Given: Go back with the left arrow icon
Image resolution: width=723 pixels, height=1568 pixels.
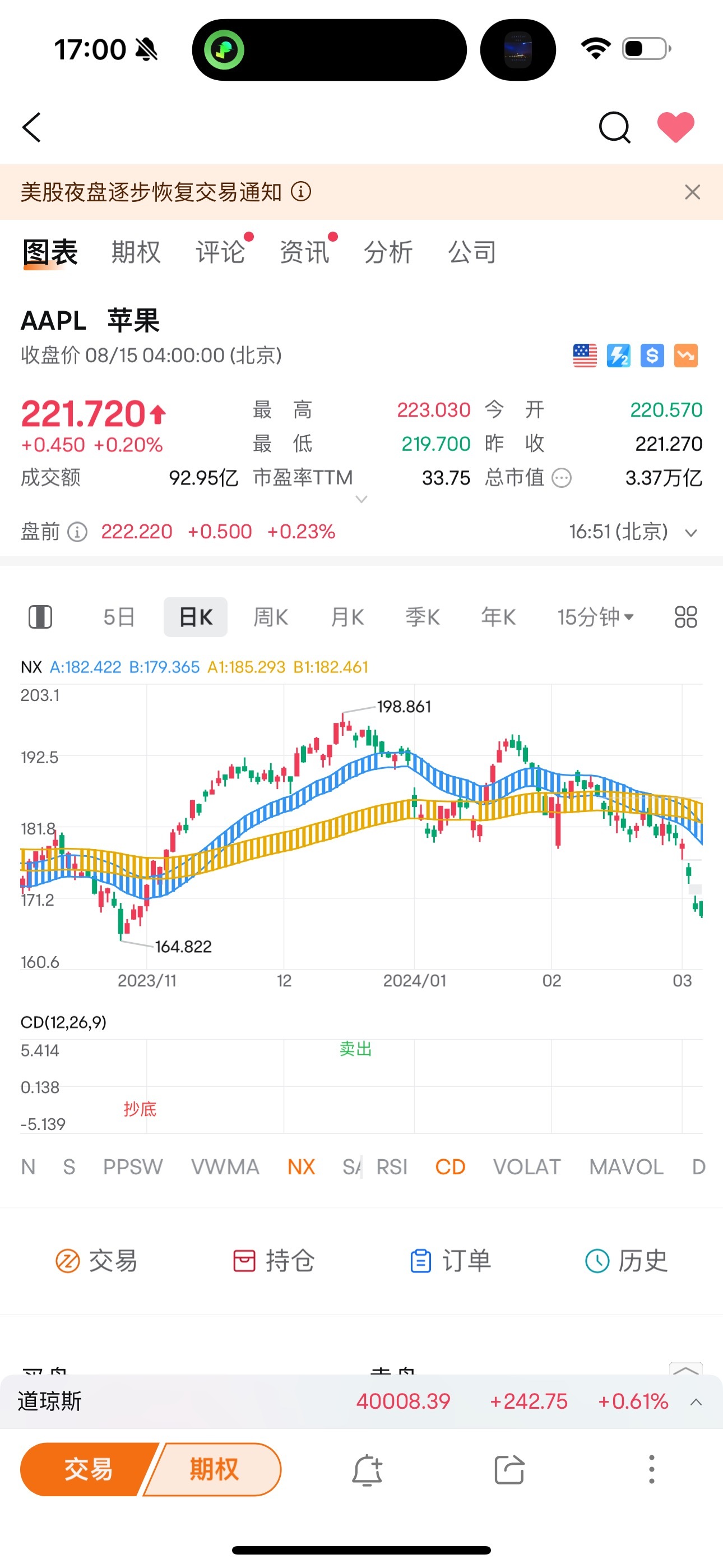Looking at the screenshot, I should click(31, 127).
